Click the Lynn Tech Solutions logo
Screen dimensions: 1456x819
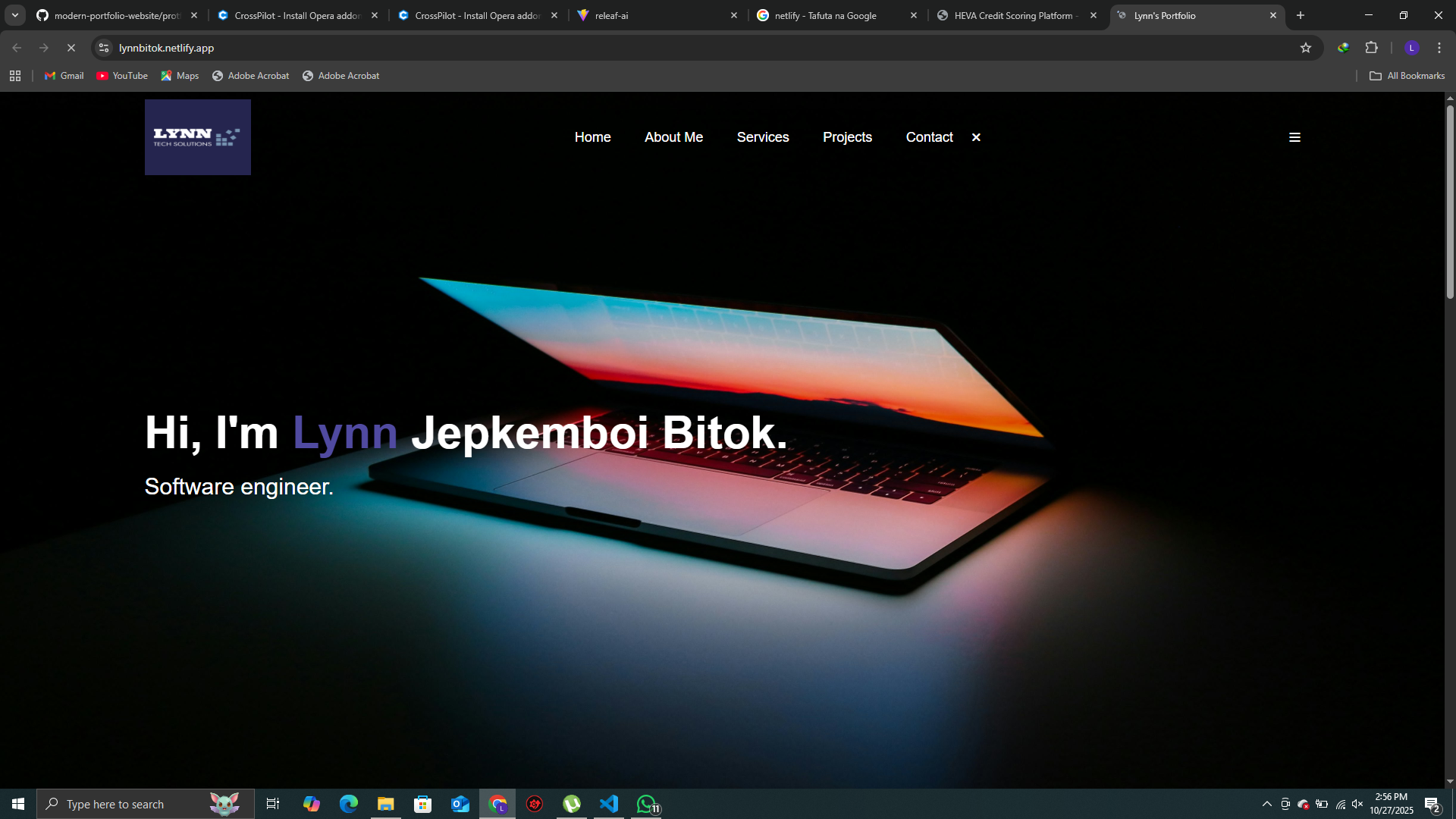tap(197, 137)
